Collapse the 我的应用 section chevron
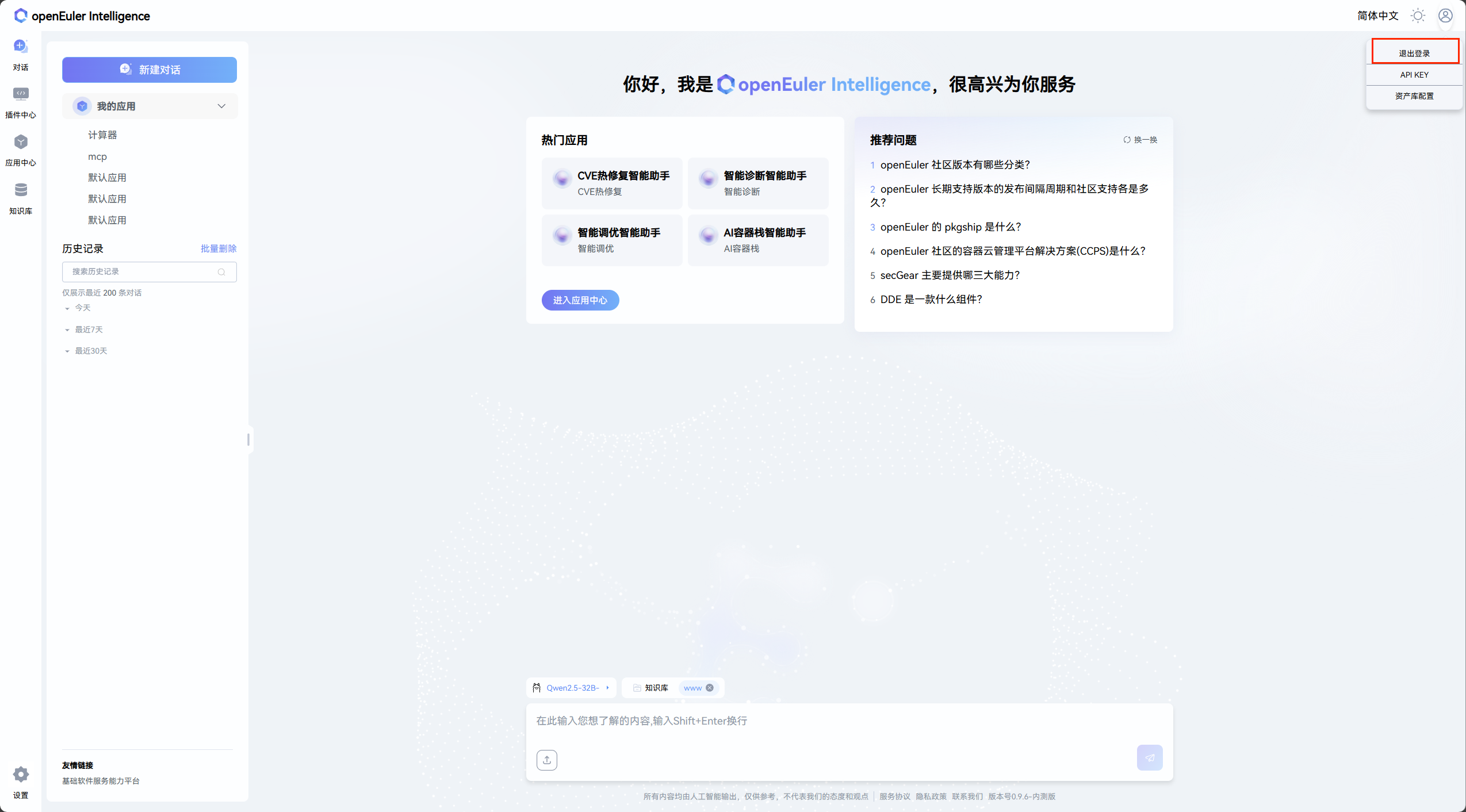This screenshot has height=812, width=1466. (x=221, y=106)
